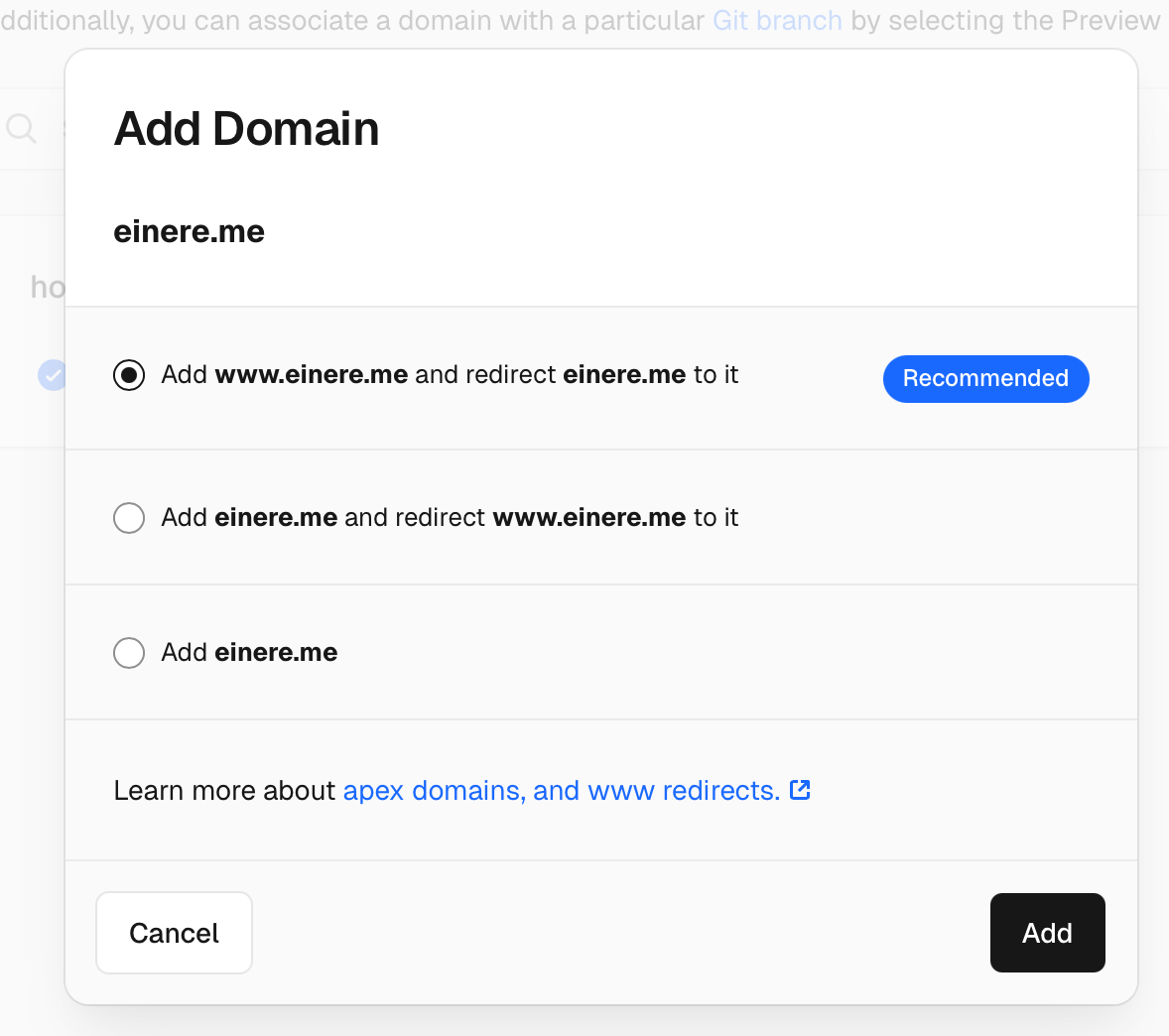Click the einere.me domain heading text
Viewport: 1169px width, 1036px height.
[189, 232]
